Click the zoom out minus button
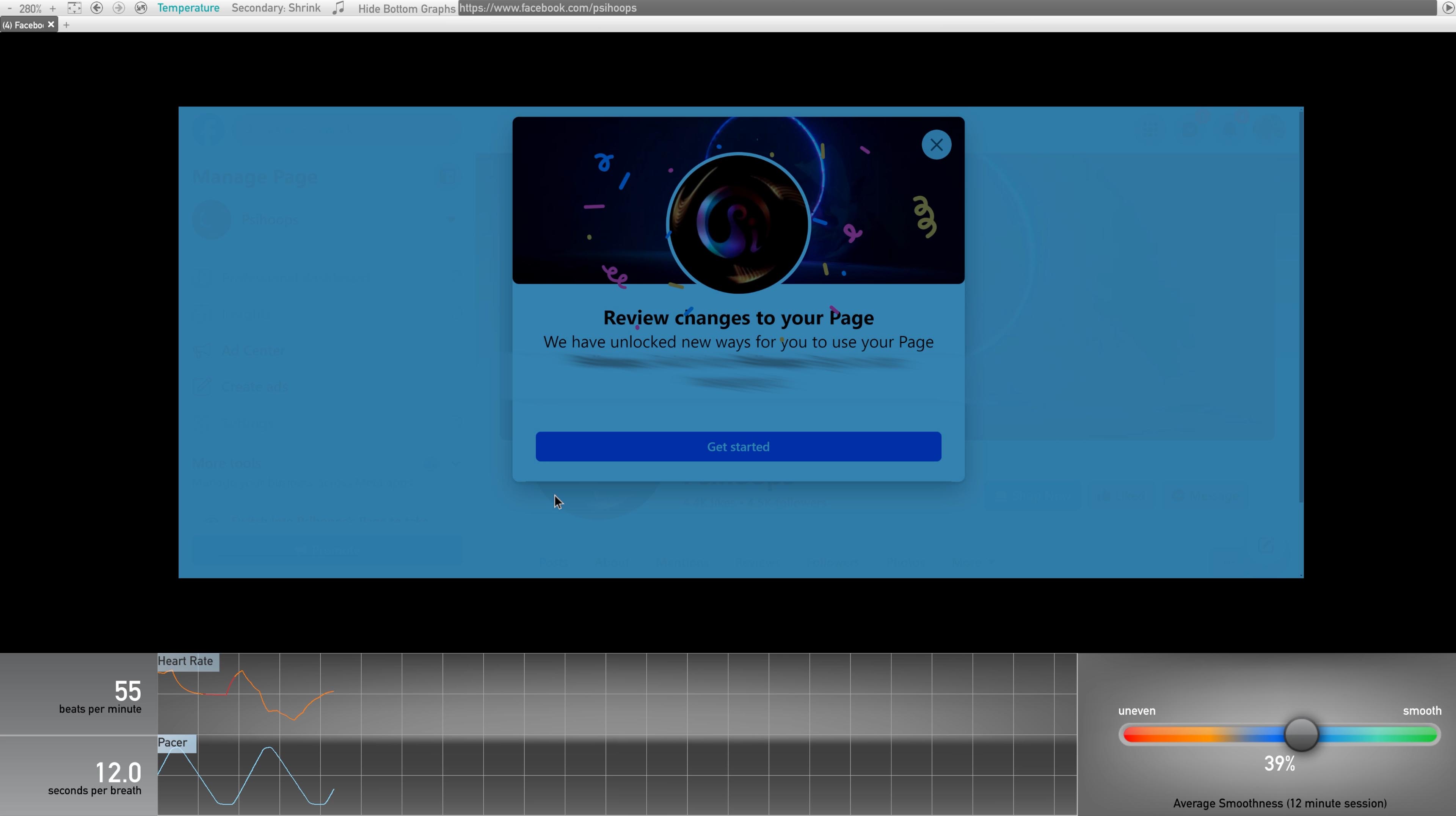The height and width of the screenshot is (816, 1456). click(9, 8)
